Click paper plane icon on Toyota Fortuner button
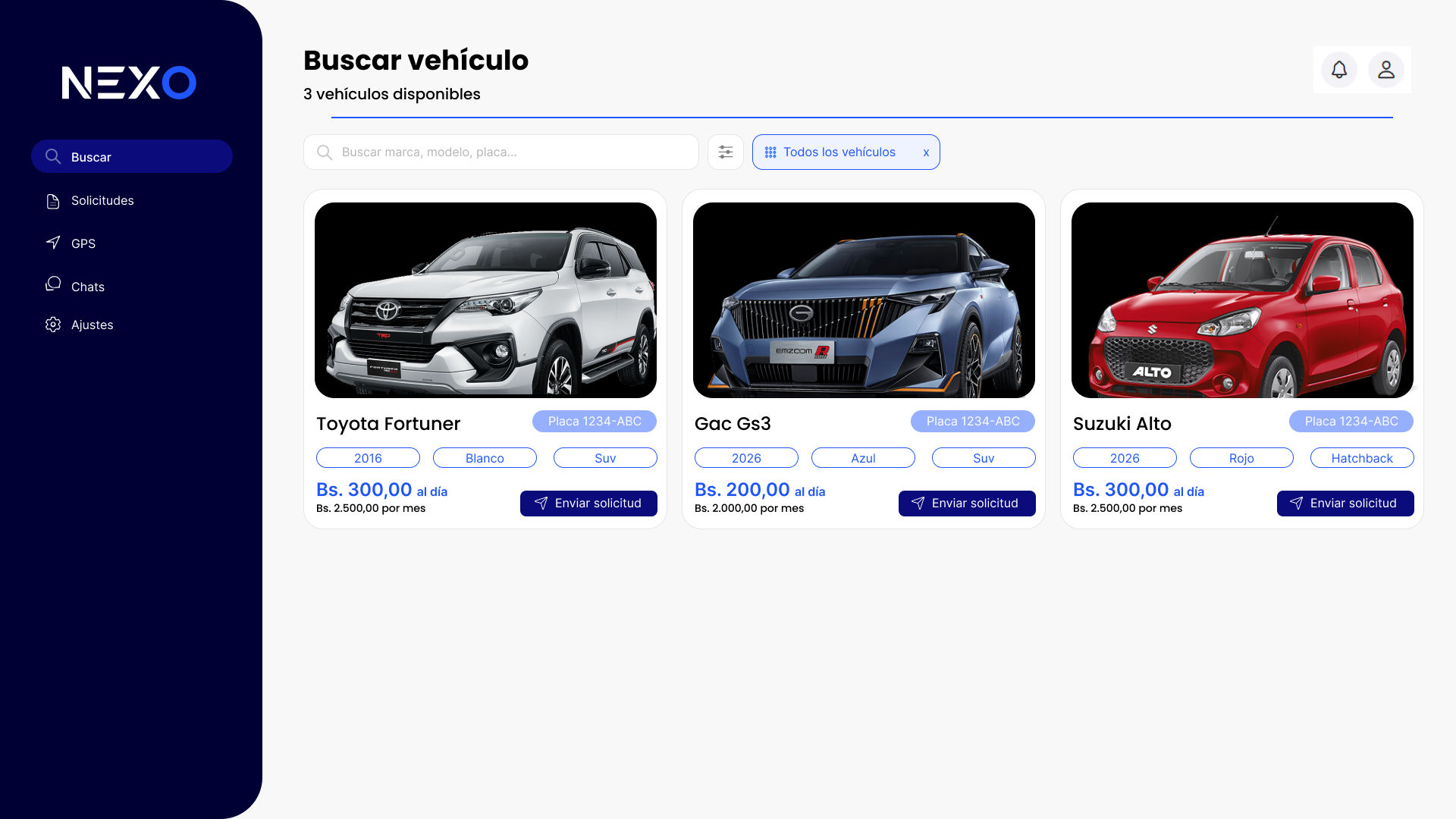 [x=541, y=504]
